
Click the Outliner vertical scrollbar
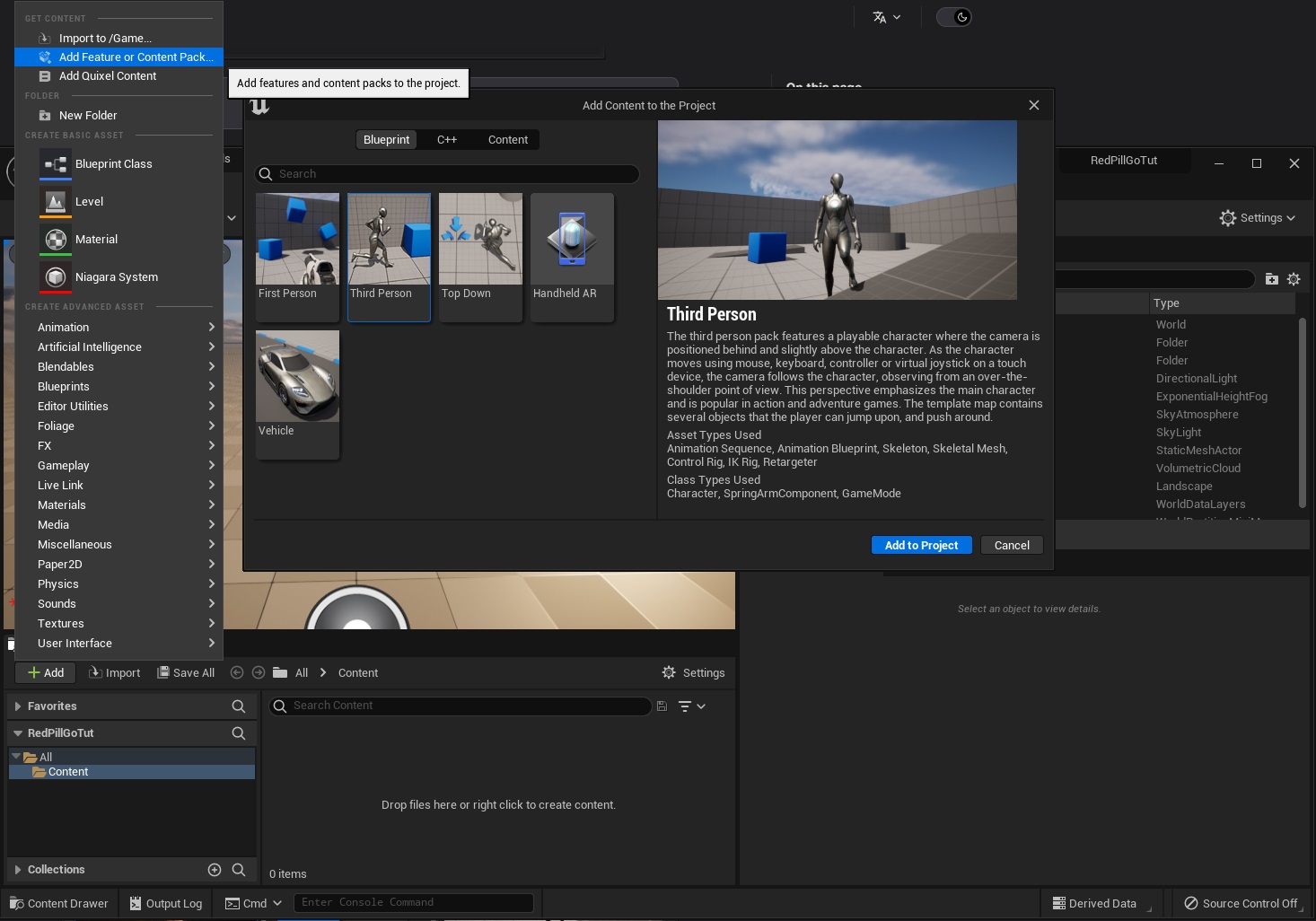1302,413
